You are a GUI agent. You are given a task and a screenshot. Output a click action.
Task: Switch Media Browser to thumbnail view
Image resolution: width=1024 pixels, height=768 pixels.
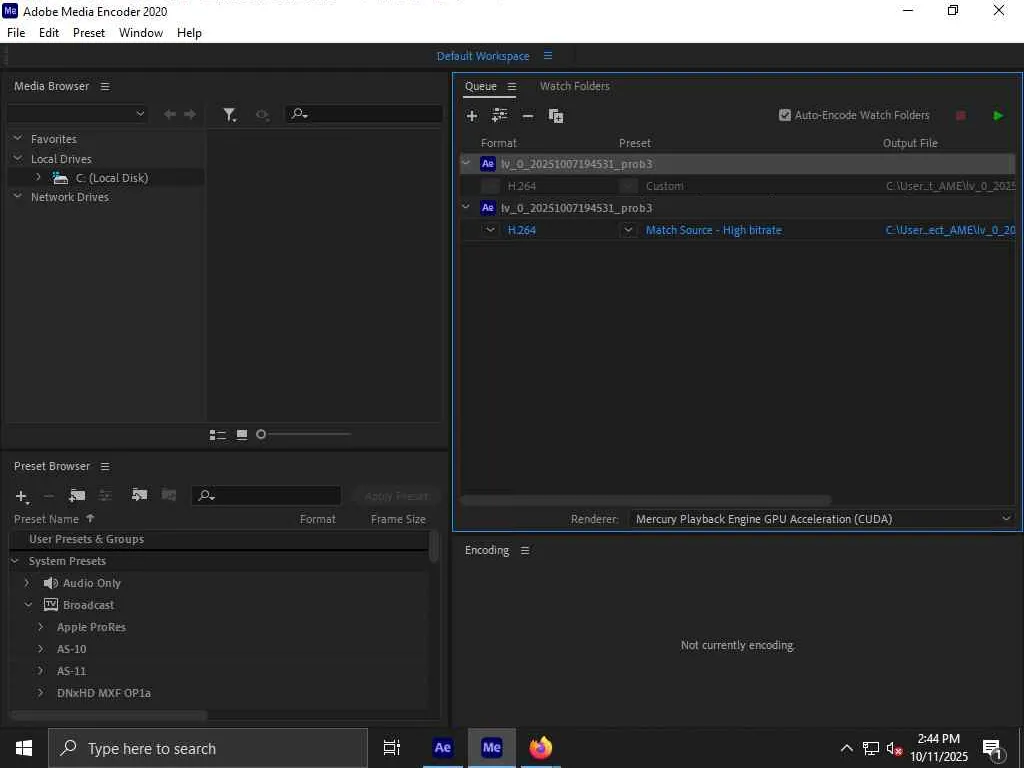point(242,434)
